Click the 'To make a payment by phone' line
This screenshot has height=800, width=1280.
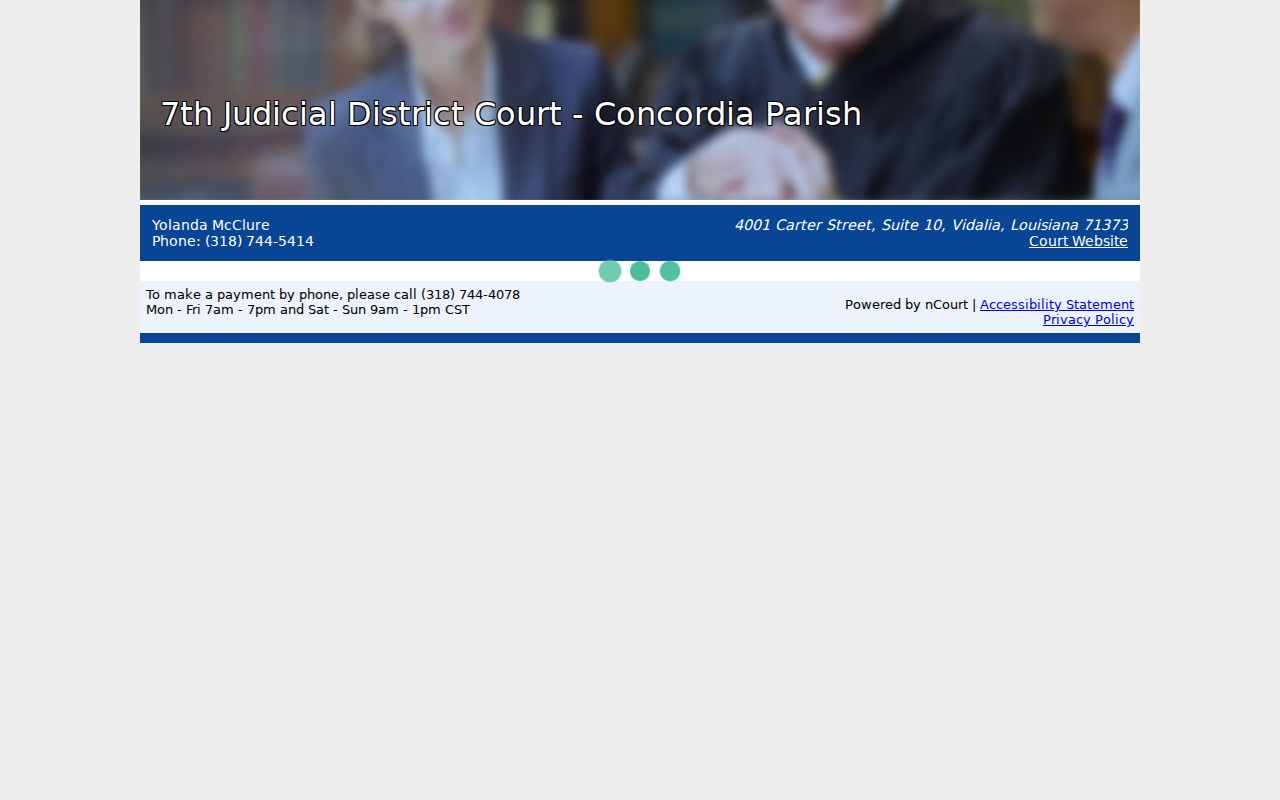(333, 295)
